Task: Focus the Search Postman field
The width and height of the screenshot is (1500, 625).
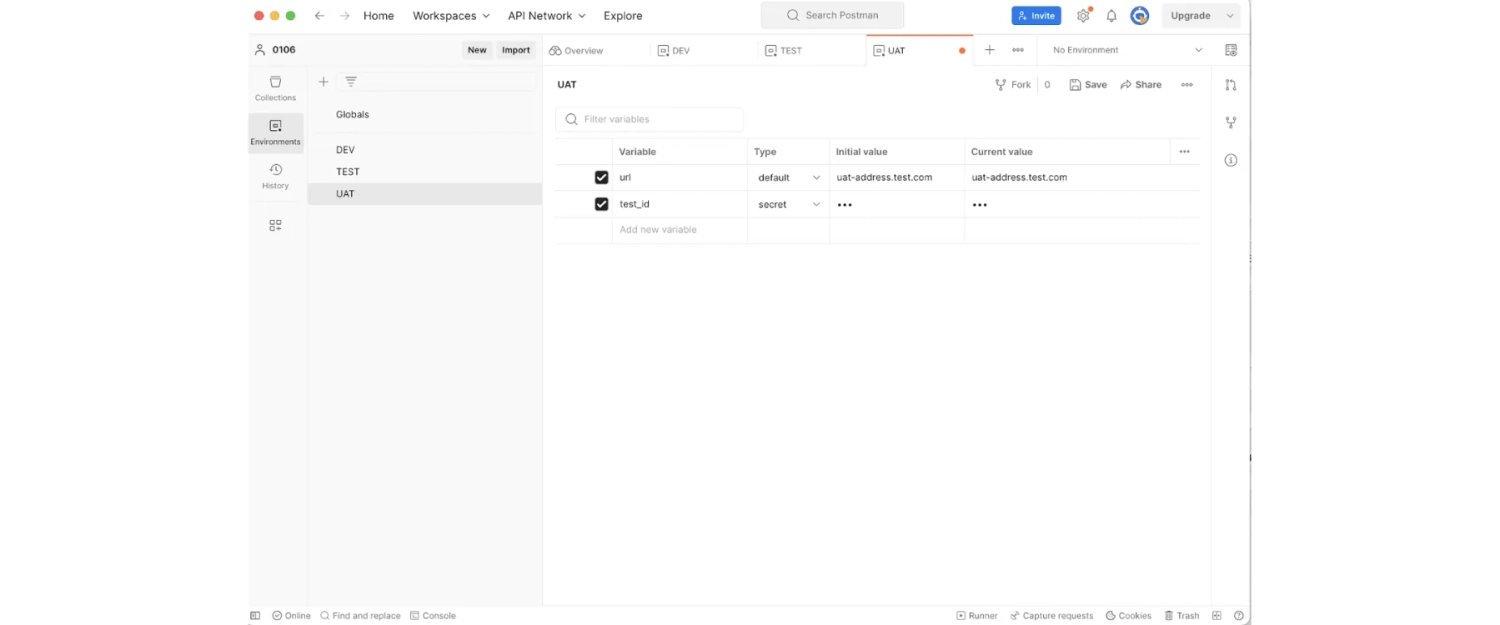Action: click(832, 15)
